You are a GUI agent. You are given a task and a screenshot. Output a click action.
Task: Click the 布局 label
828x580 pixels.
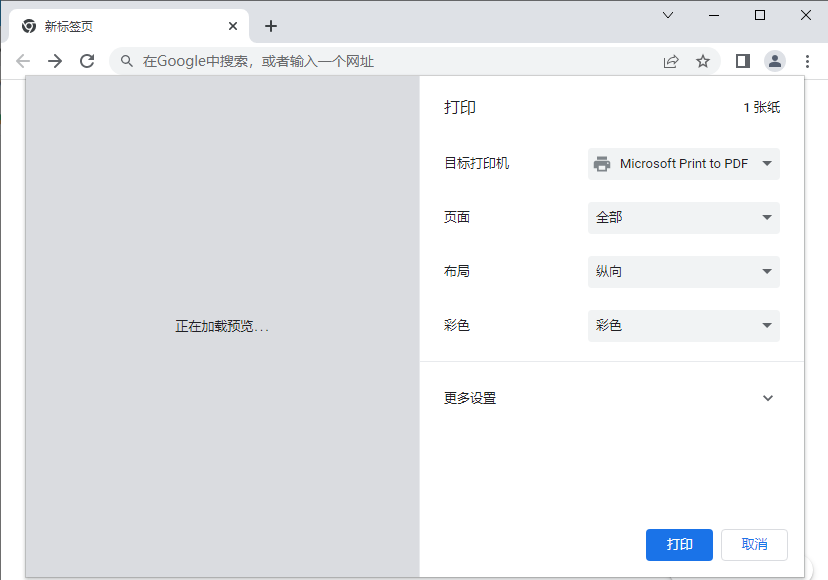point(457,271)
